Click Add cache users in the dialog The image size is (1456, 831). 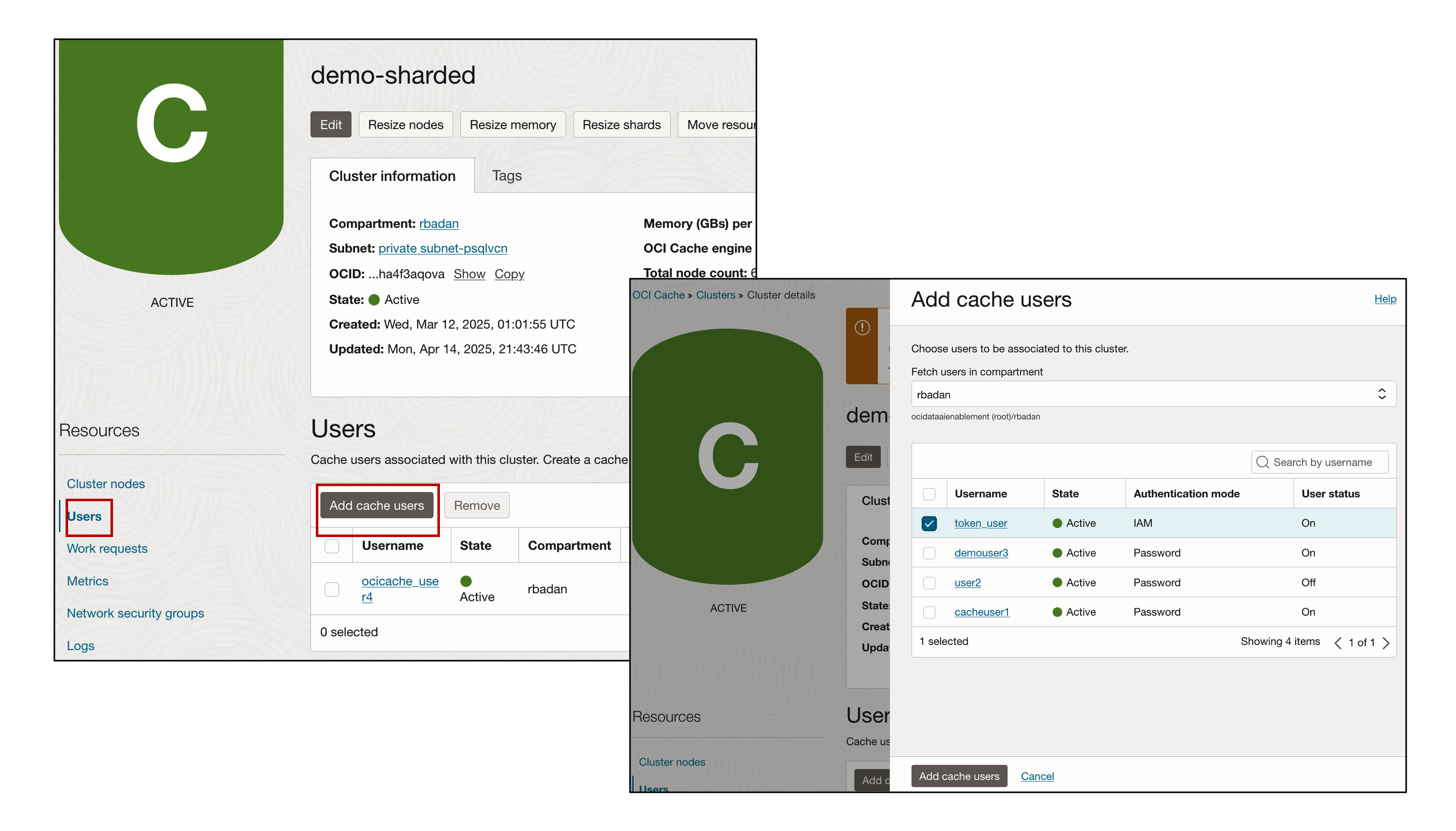(959, 776)
